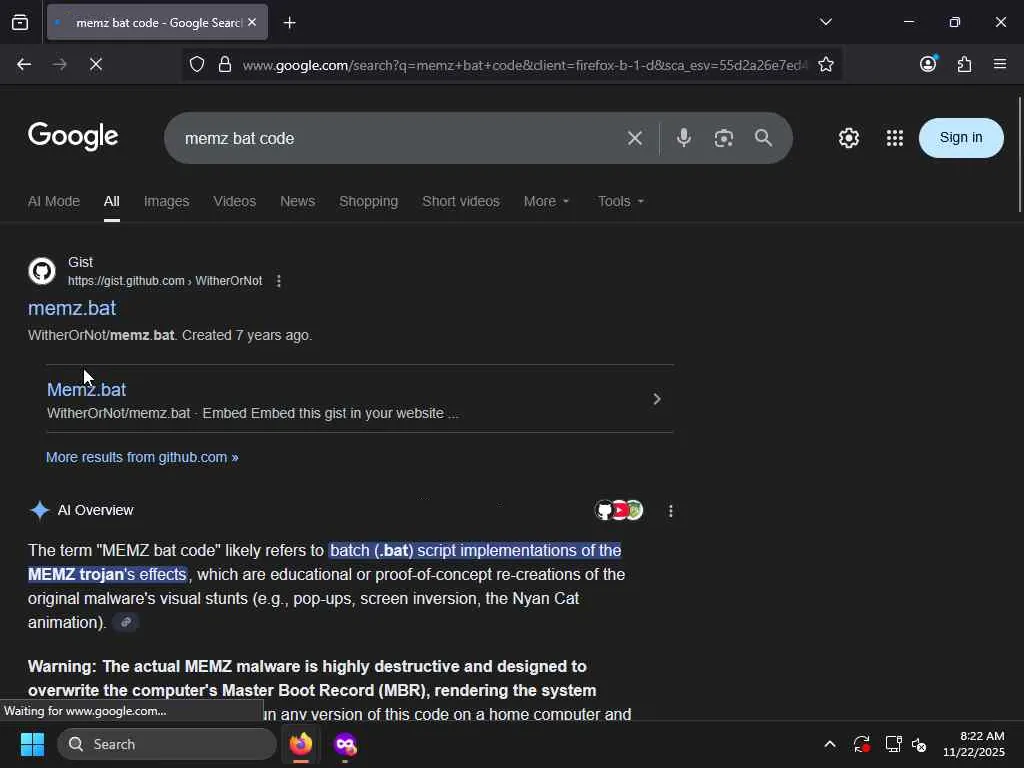1024x768 pixels.
Task: Click the AI Overview sparkle icon
Action: click(x=39, y=510)
